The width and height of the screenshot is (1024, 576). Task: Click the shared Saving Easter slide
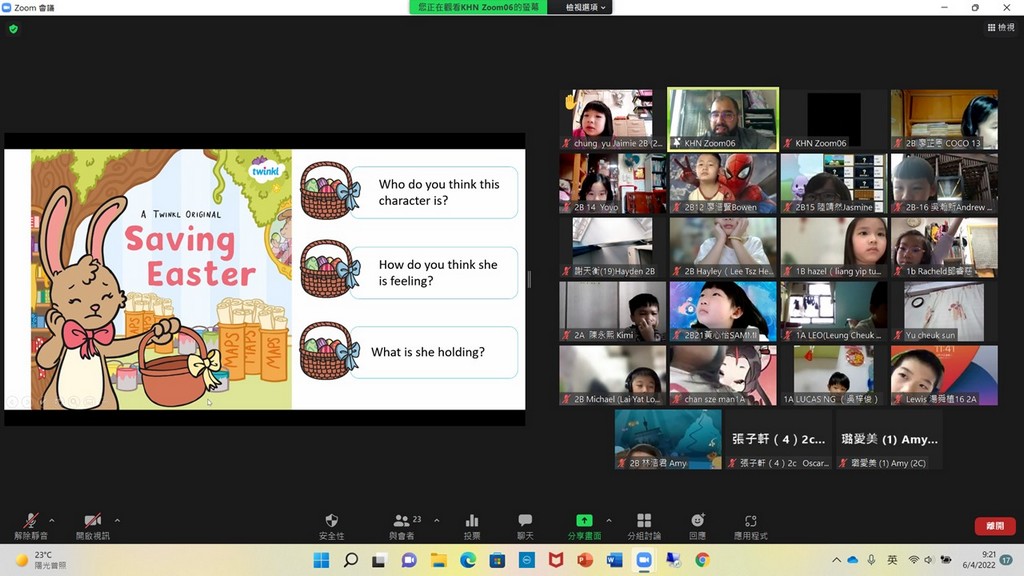point(264,280)
